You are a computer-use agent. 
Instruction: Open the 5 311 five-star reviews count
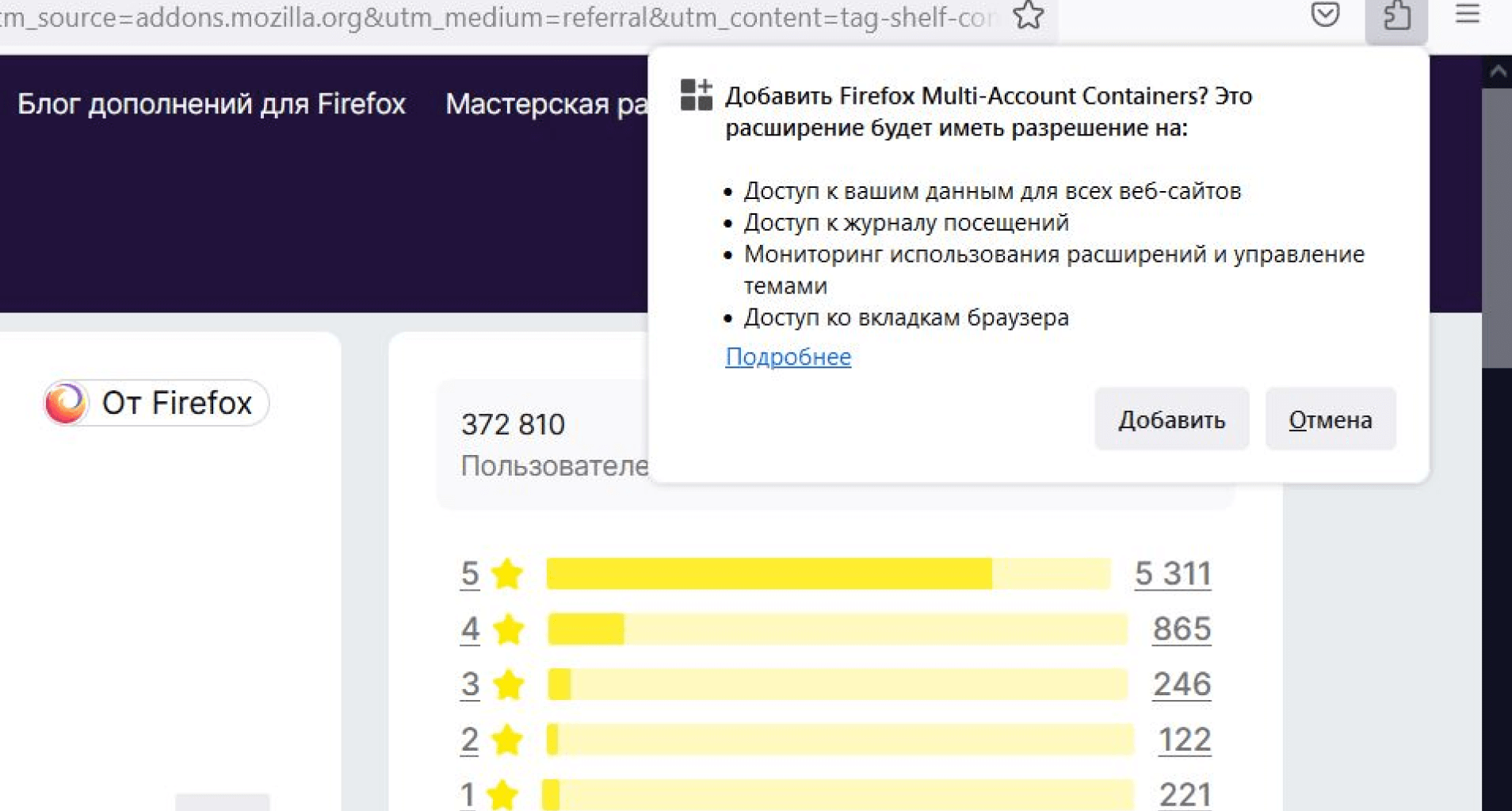[x=1172, y=574]
